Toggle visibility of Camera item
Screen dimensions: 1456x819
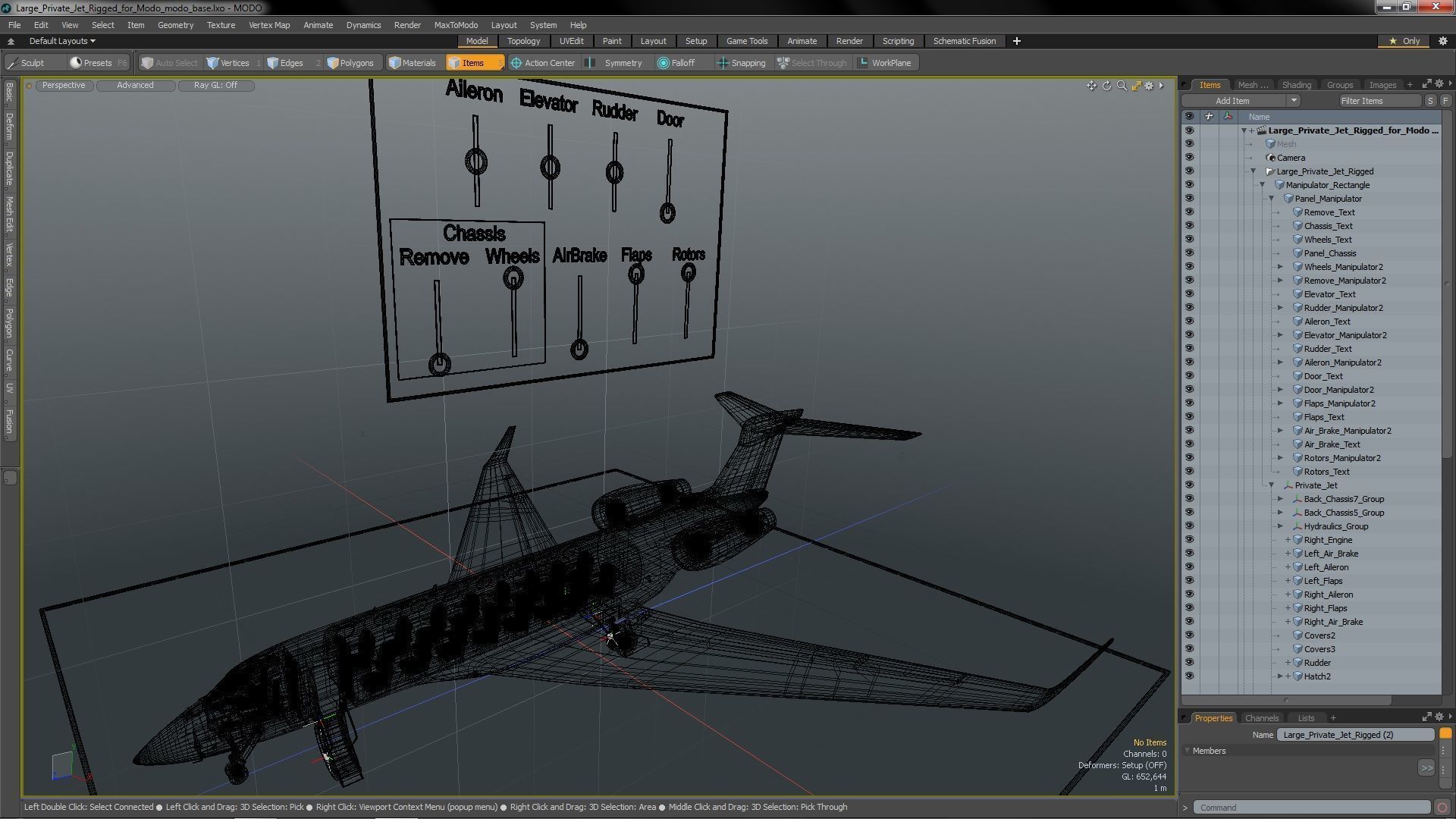tap(1189, 158)
